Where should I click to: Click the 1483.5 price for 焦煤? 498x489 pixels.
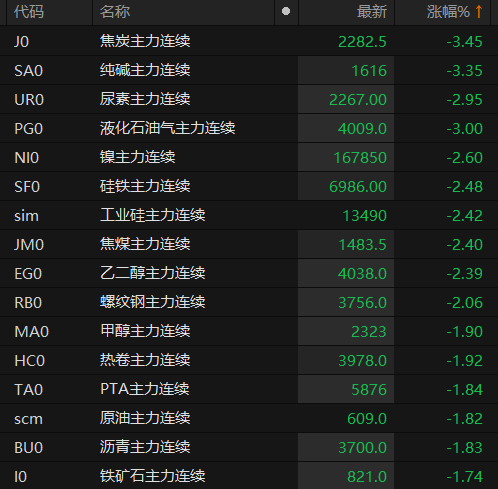362,245
